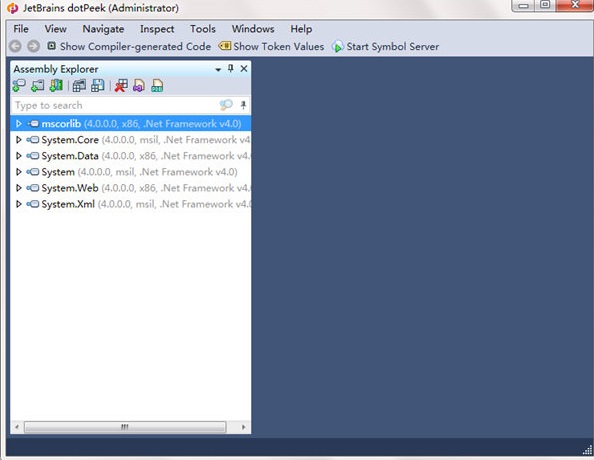Click the System.Xml assembly icon
Viewport: 594px width, 460px height.
coord(33,204)
